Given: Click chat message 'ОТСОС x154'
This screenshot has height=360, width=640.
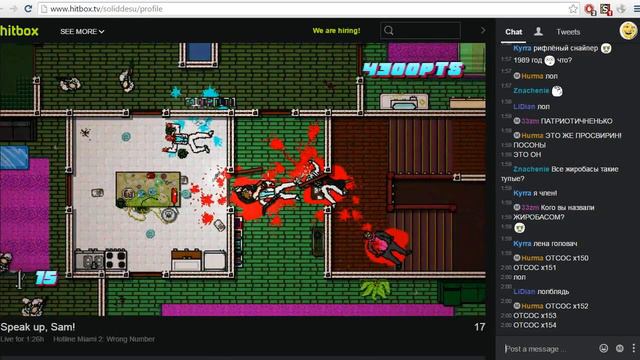Looking at the screenshot, I should pos(535,325).
